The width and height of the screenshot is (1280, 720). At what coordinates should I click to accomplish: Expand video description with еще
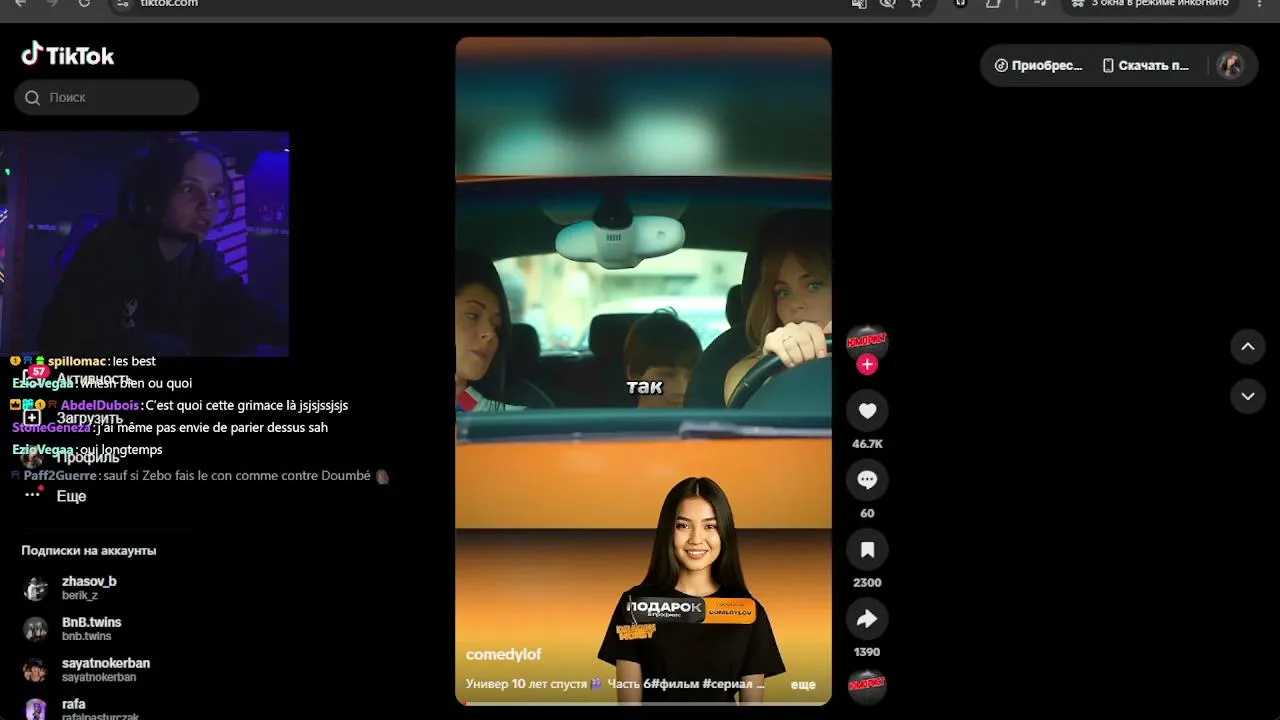click(x=803, y=685)
